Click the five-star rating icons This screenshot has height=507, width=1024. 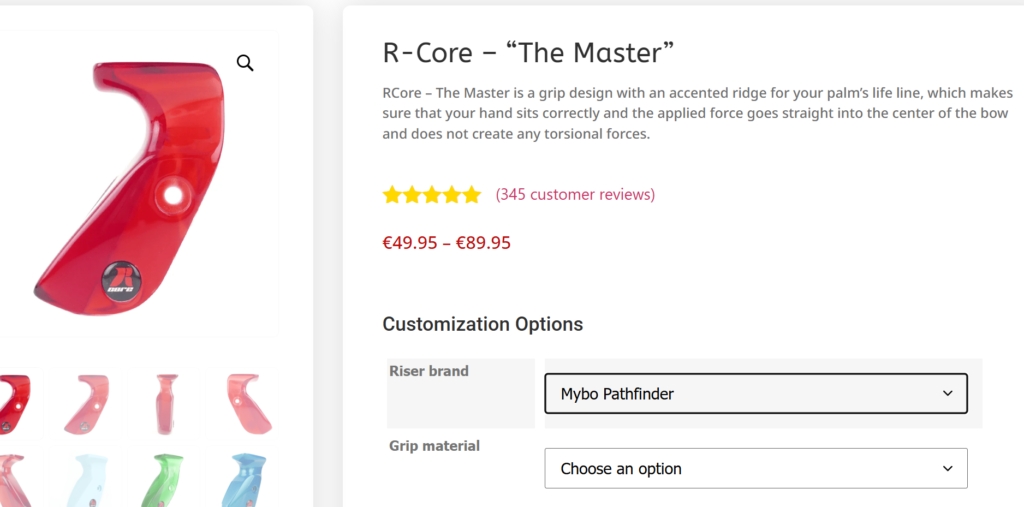coord(432,195)
